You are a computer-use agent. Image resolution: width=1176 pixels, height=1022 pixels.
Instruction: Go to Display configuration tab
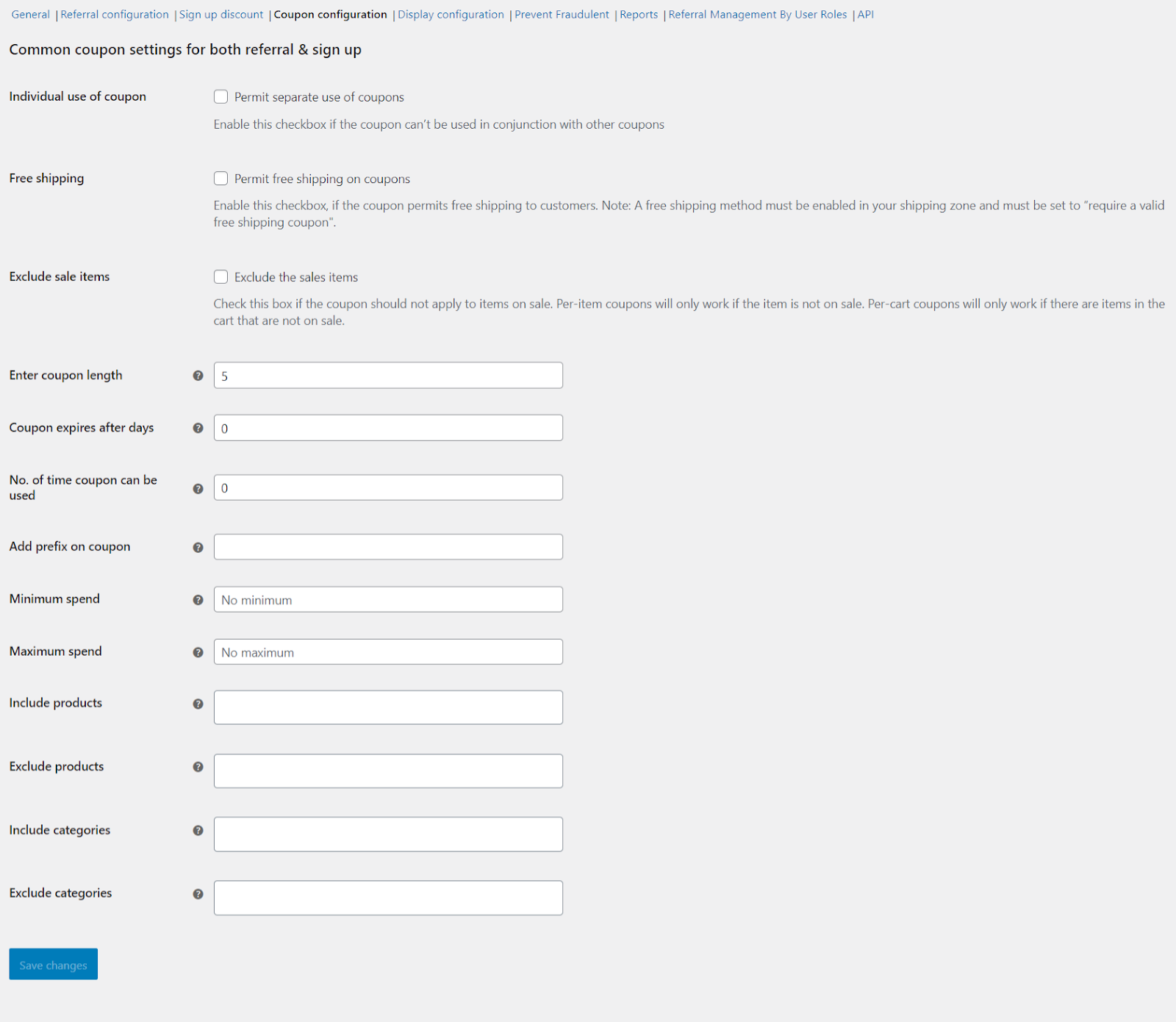(451, 15)
